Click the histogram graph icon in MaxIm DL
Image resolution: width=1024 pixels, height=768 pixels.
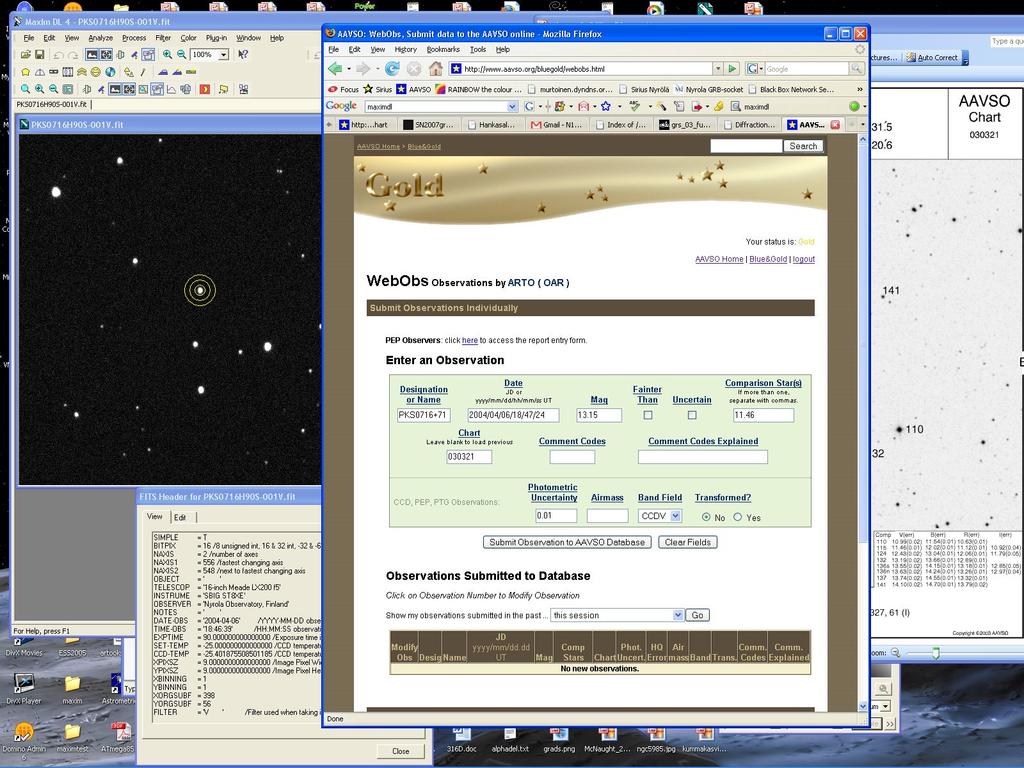click(x=171, y=89)
